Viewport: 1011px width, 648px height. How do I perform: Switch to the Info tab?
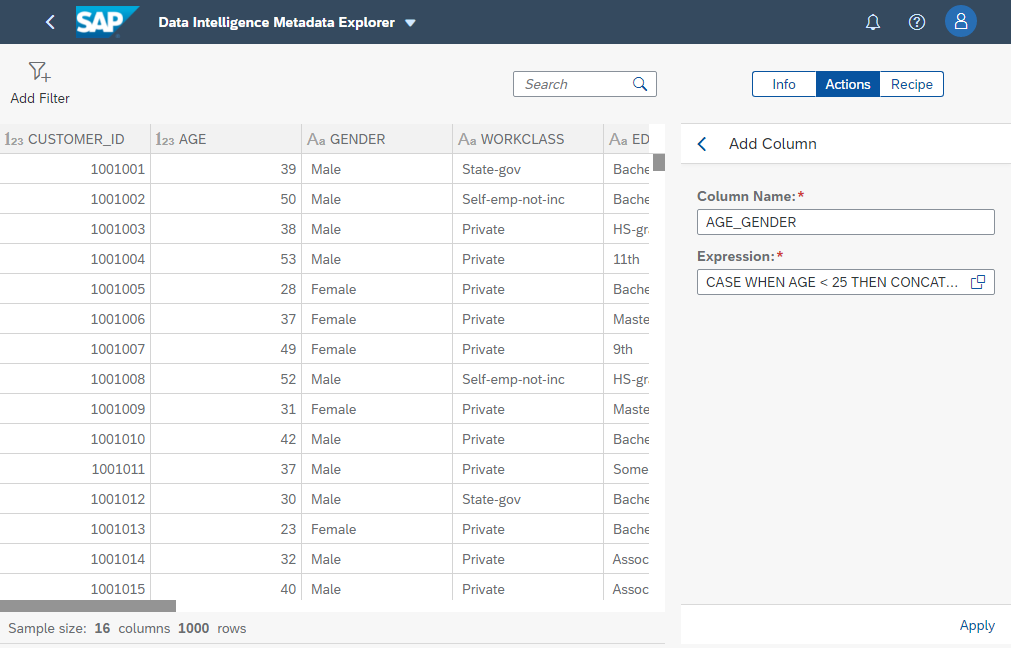[x=784, y=84]
